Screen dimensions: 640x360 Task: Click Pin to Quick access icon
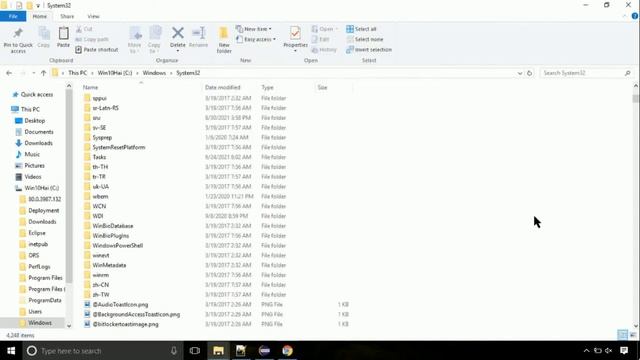click(x=18, y=33)
